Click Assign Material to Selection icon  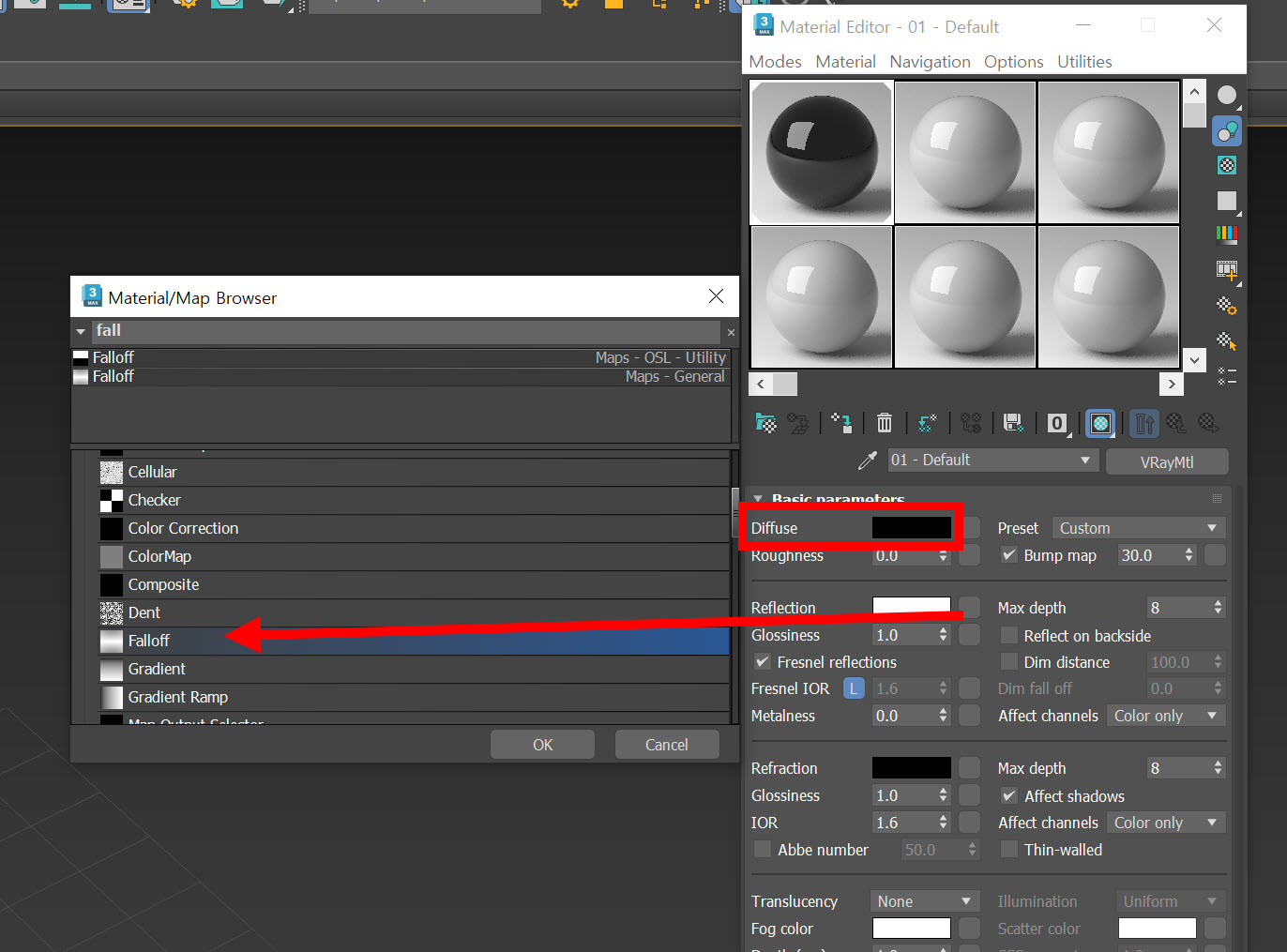(x=841, y=423)
